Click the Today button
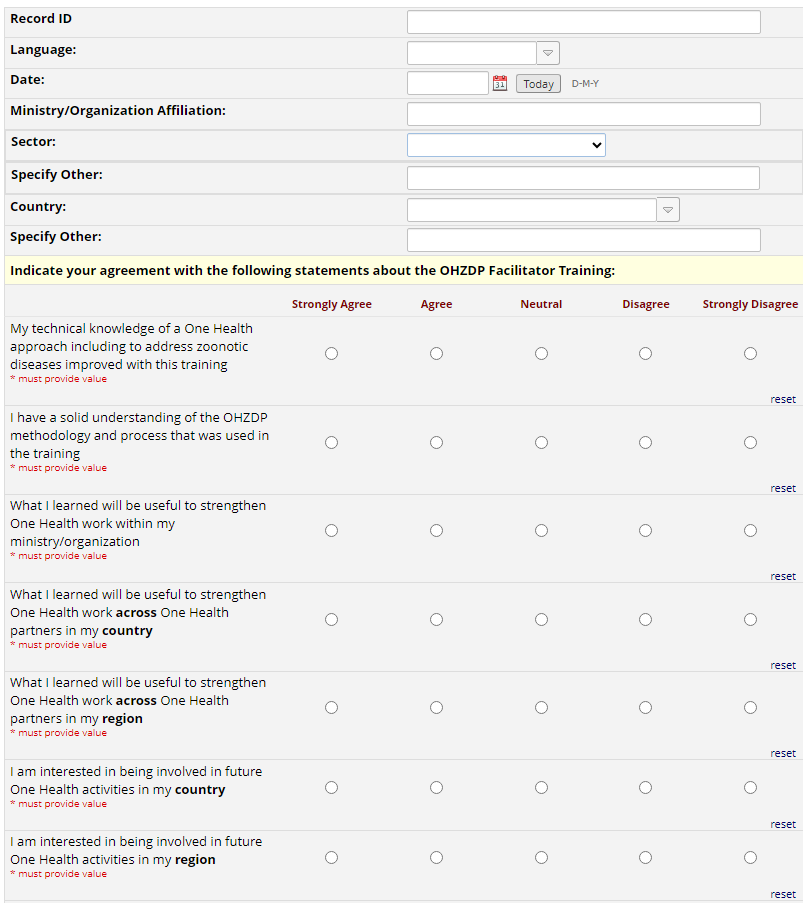 pyautogui.click(x=538, y=84)
